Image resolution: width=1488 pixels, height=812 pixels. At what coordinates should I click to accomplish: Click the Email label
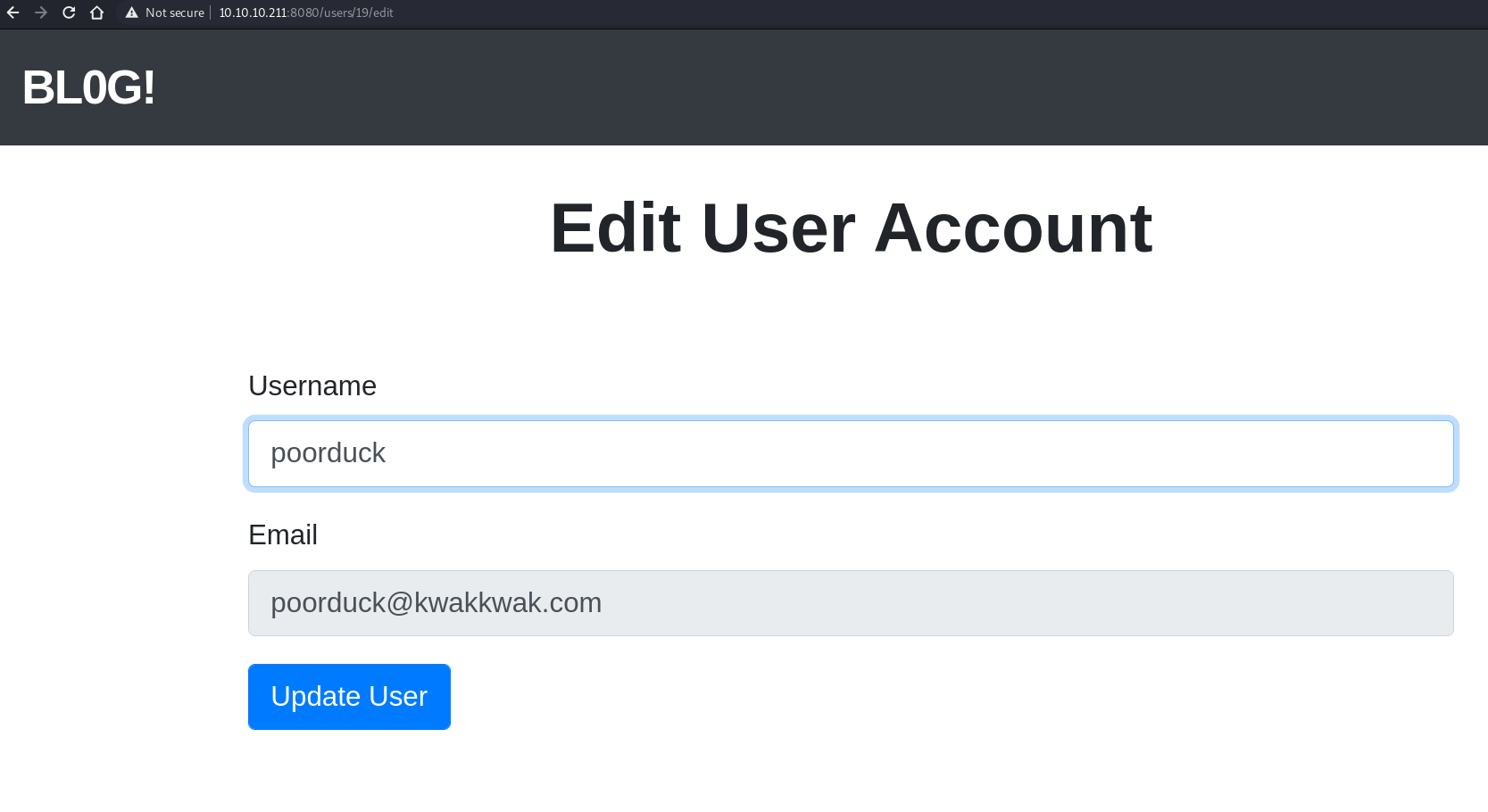(283, 534)
